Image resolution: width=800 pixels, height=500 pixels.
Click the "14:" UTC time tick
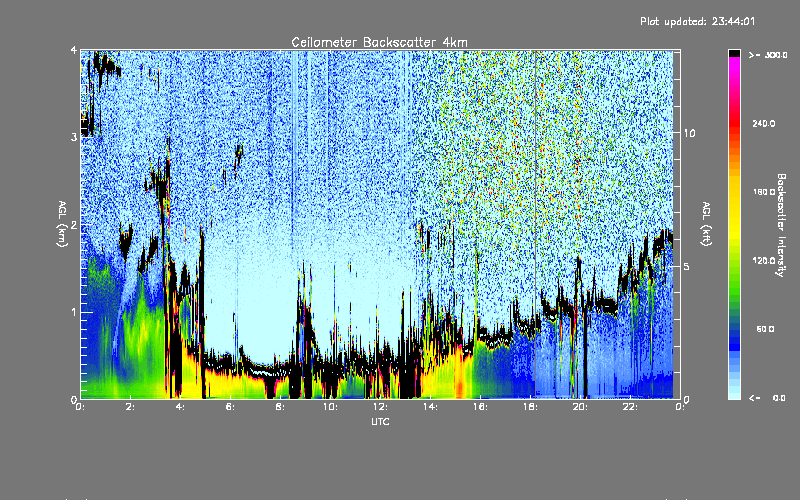pos(430,407)
